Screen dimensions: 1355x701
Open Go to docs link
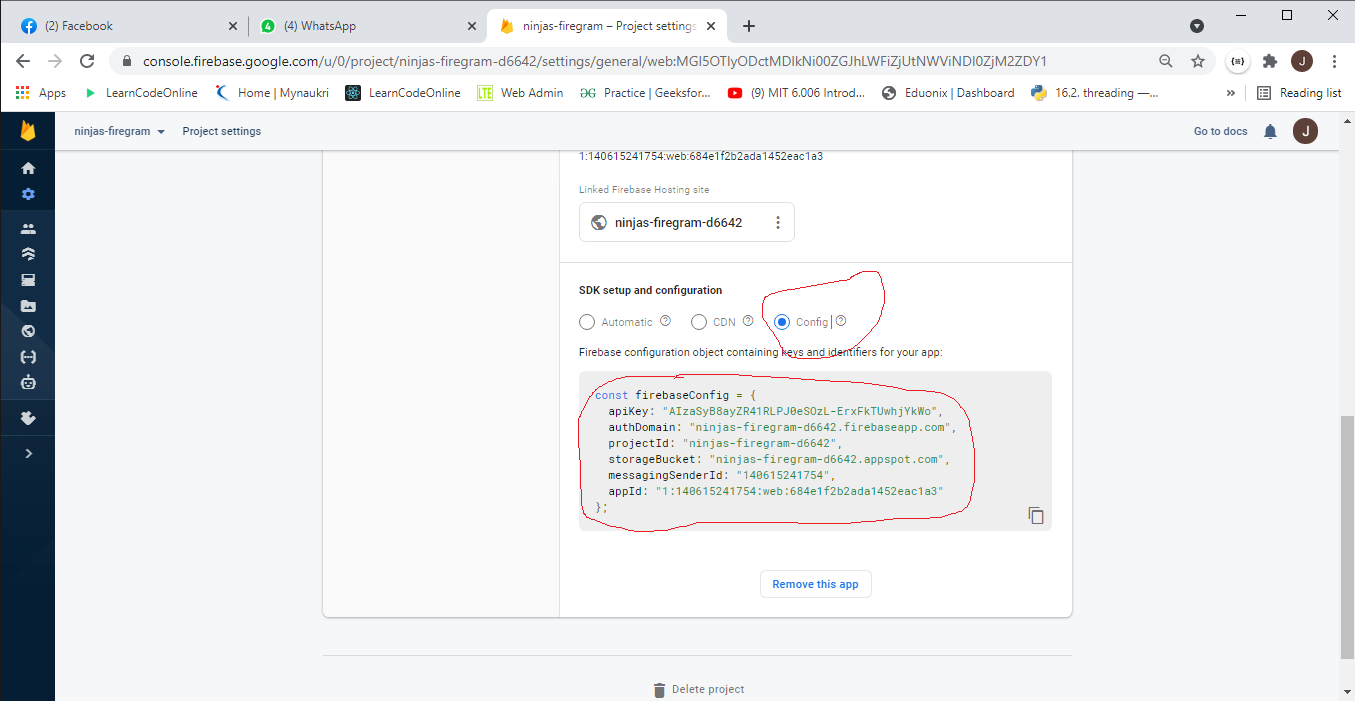[x=1221, y=131]
